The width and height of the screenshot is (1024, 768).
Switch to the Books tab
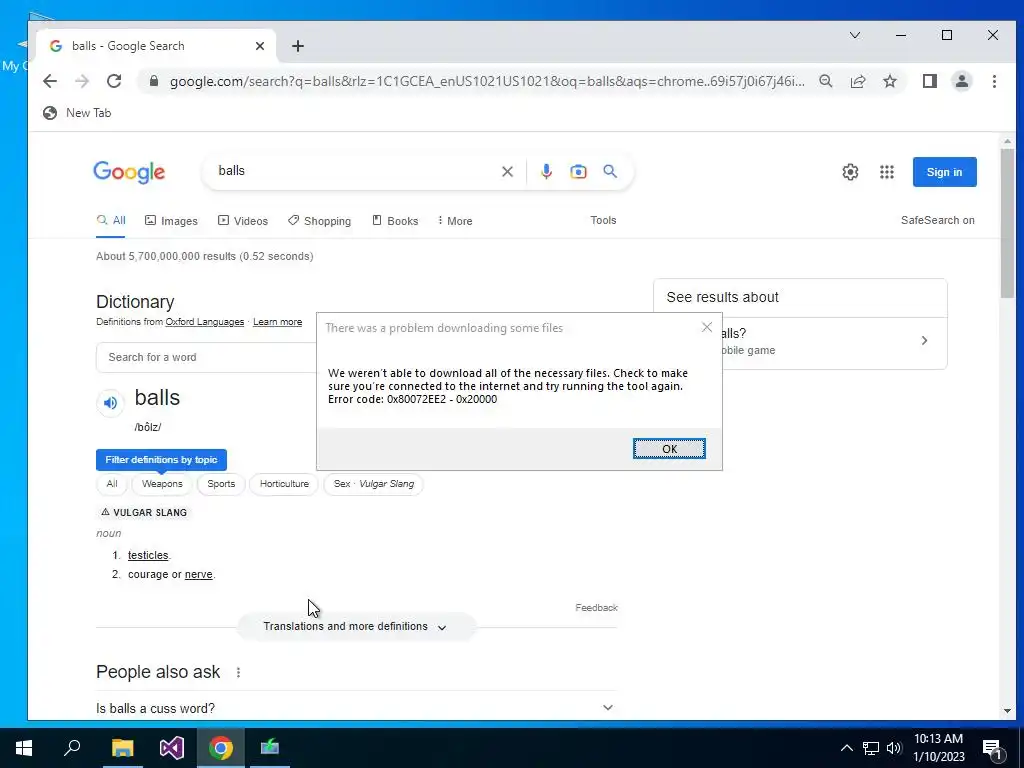(x=395, y=221)
